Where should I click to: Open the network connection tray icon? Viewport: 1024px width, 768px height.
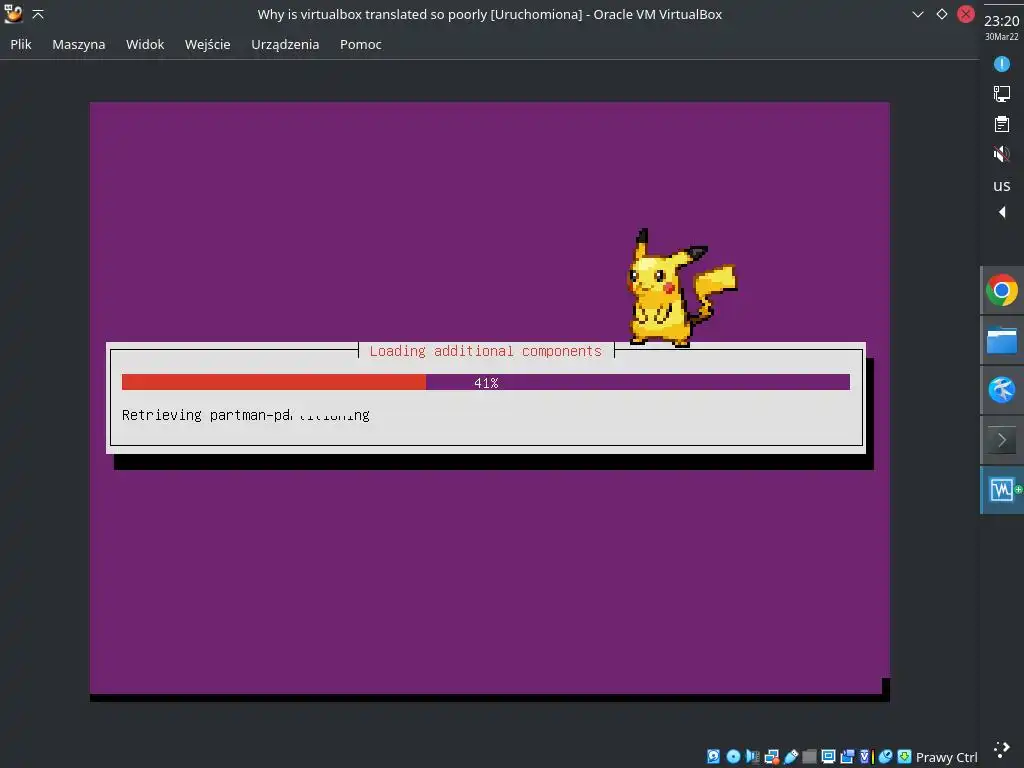tap(1001, 94)
